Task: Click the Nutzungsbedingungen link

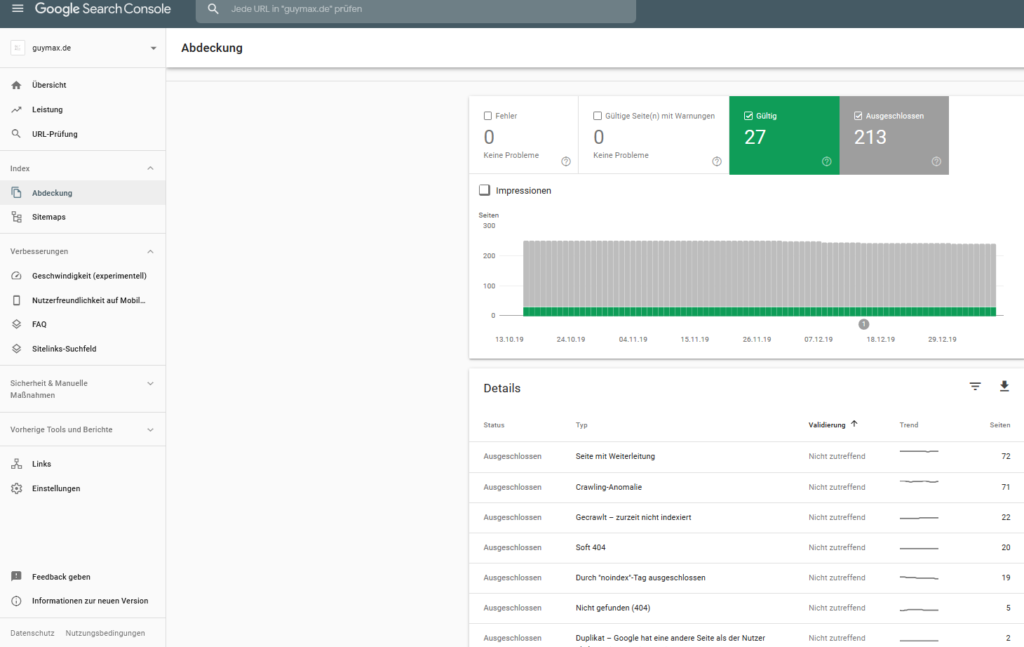Action: pyautogui.click(x=105, y=633)
